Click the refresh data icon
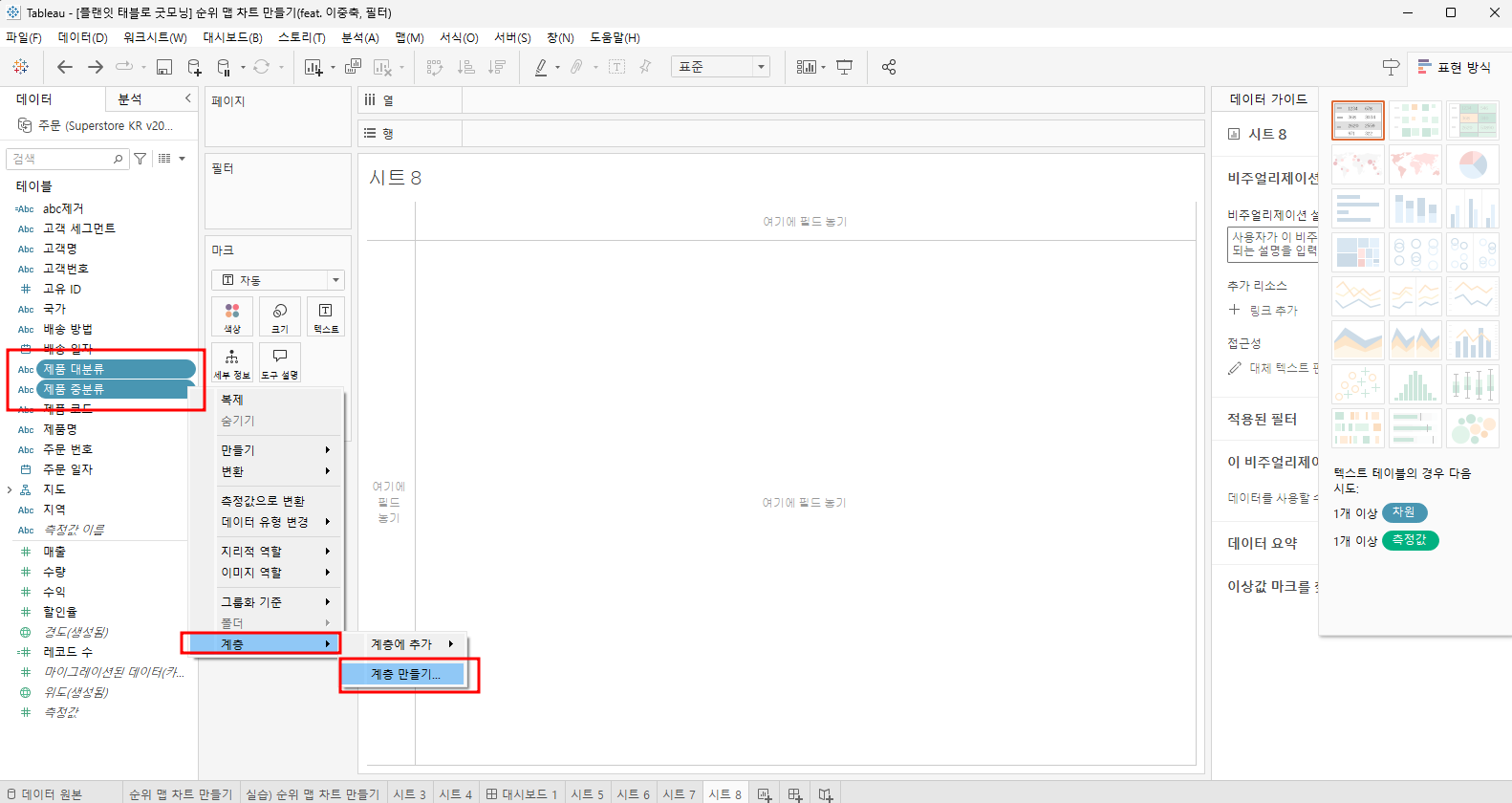1512x803 pixels. [261, 67]
